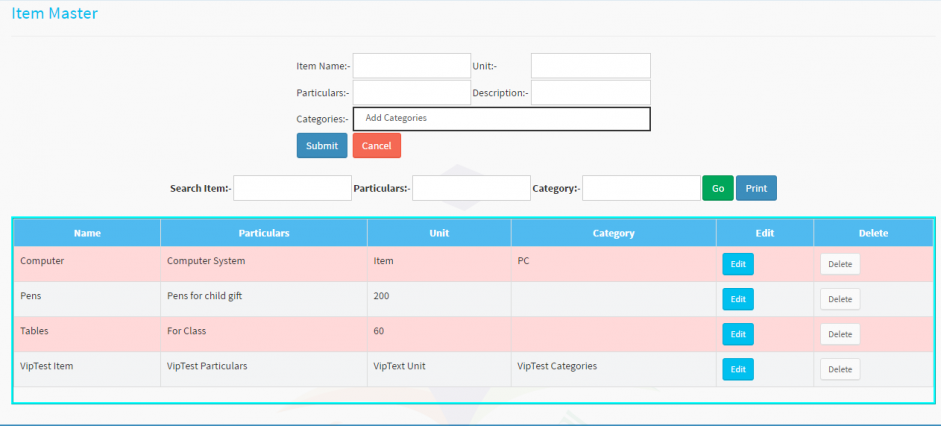
Task: Click the Category search filter box
Action: 641,188
